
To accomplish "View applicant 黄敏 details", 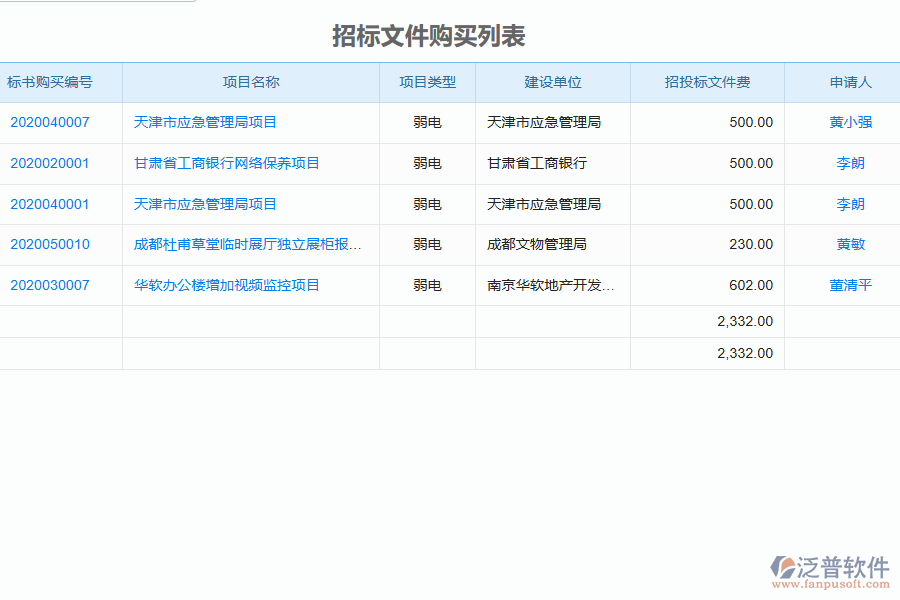I will [850, 244].
